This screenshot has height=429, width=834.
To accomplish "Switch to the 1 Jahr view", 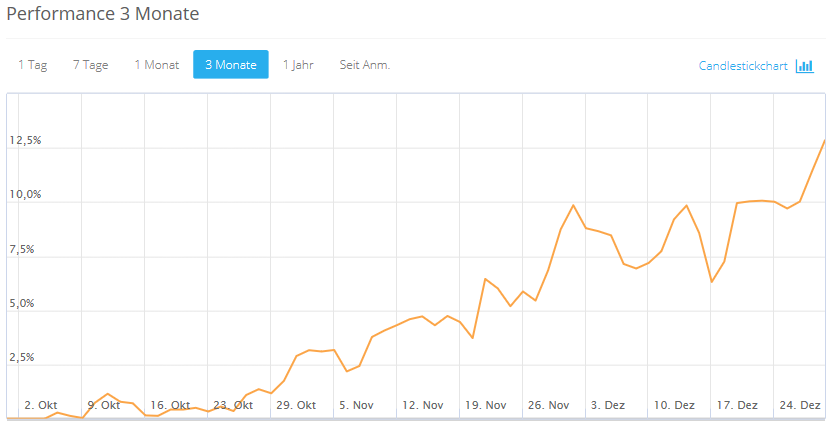I will point(298,65).
